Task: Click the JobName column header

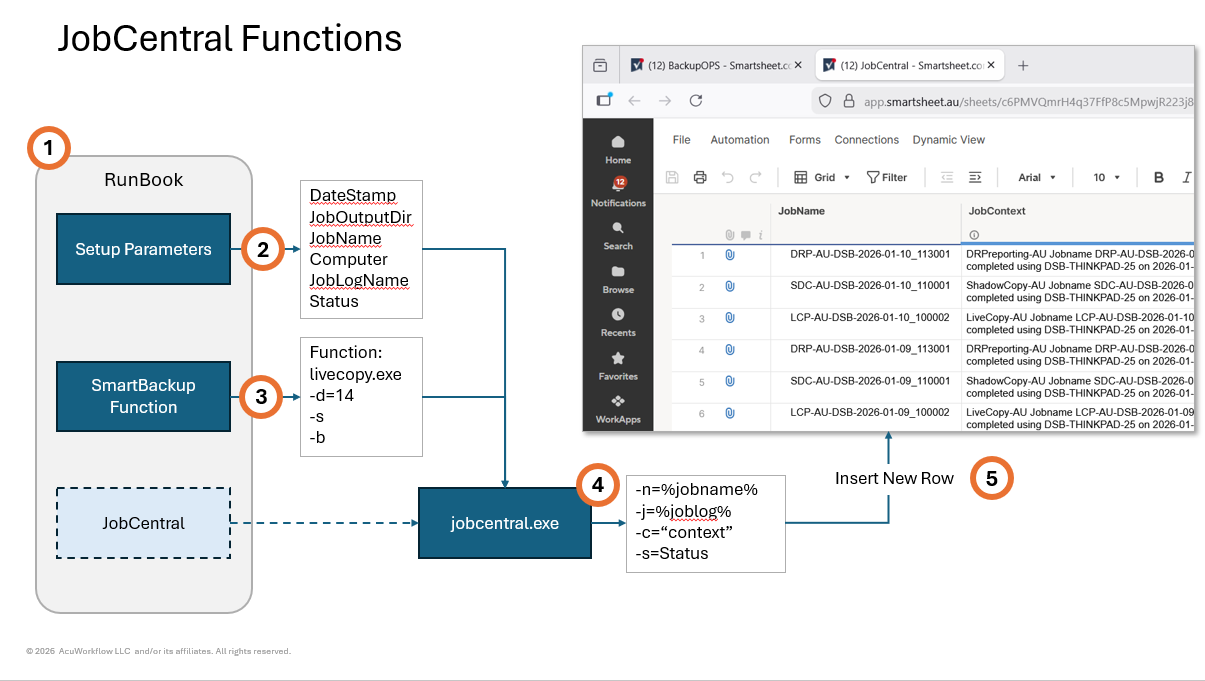Action: [801, 211]
